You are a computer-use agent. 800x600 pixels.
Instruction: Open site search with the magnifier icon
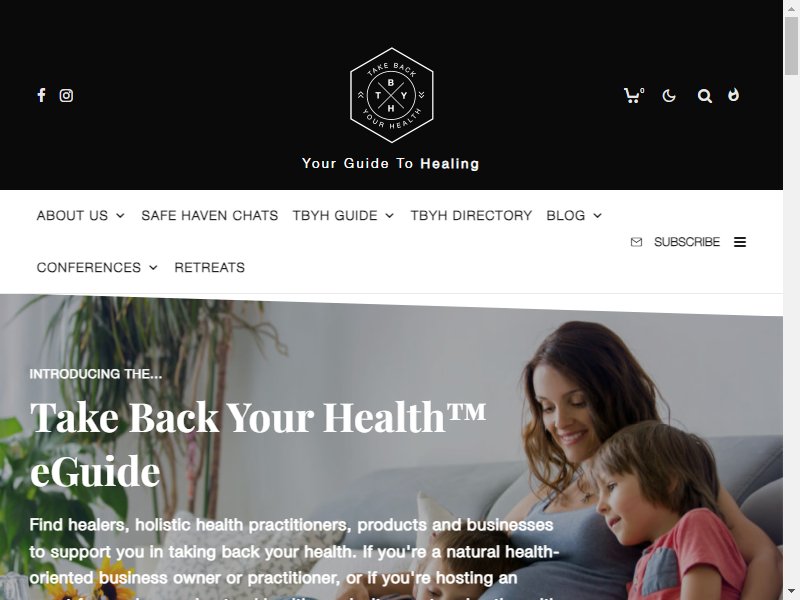(x=705, y=95)
